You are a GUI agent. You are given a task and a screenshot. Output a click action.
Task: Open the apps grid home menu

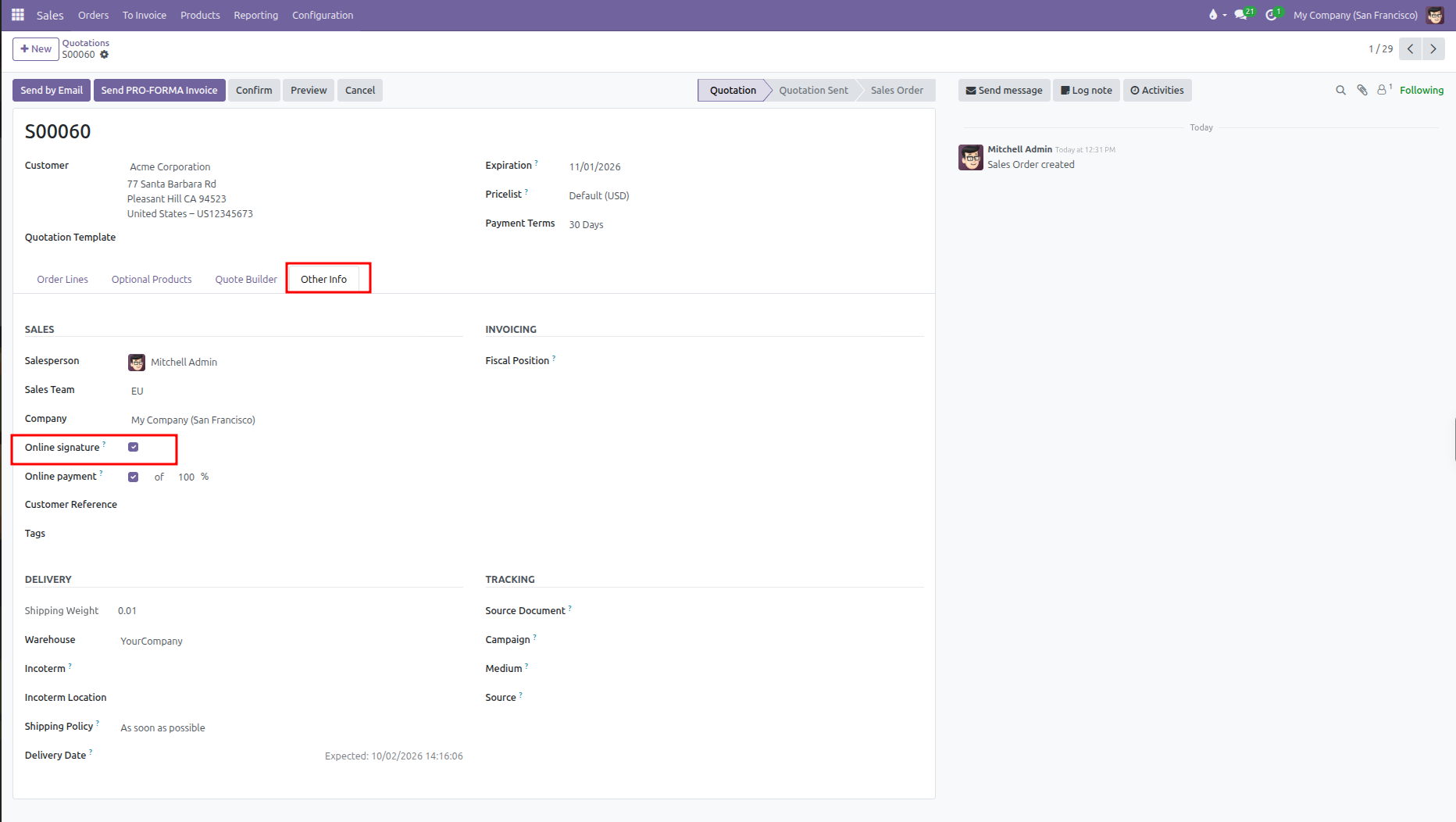(18, 15)
